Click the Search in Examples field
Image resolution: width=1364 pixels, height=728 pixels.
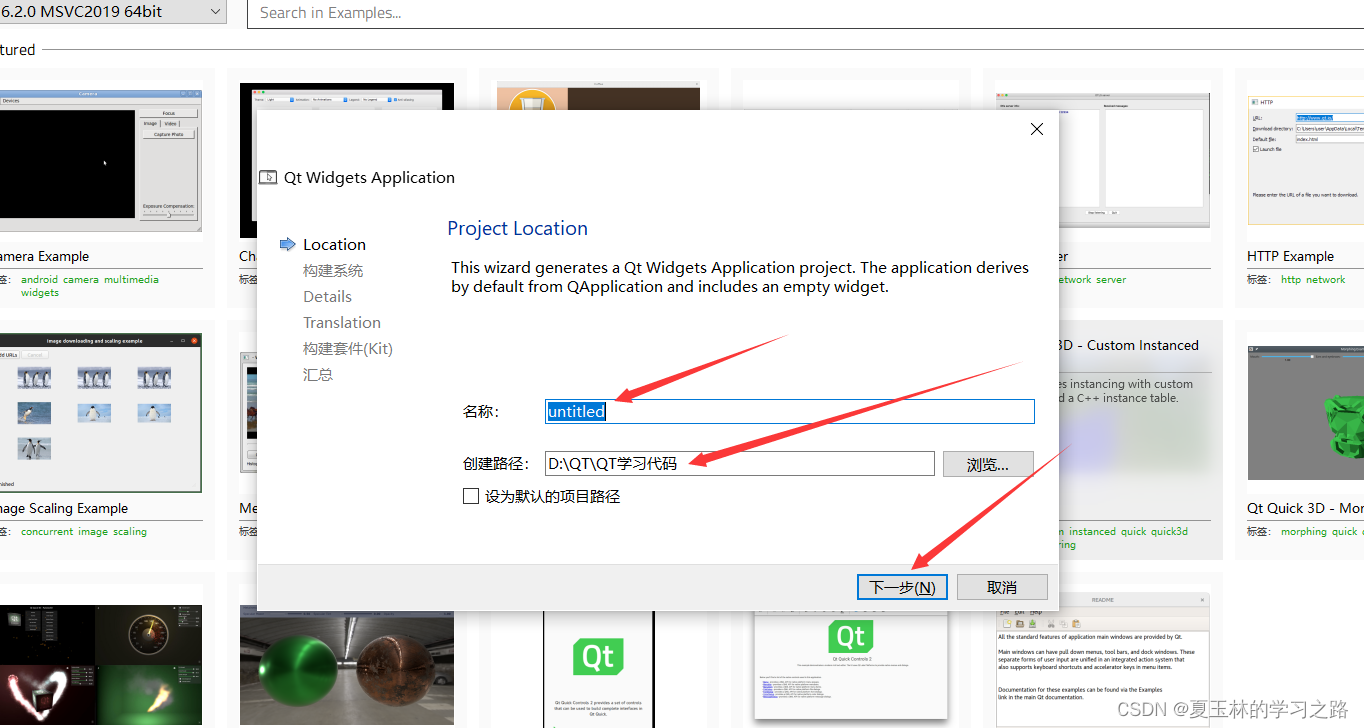click(805, 13)
